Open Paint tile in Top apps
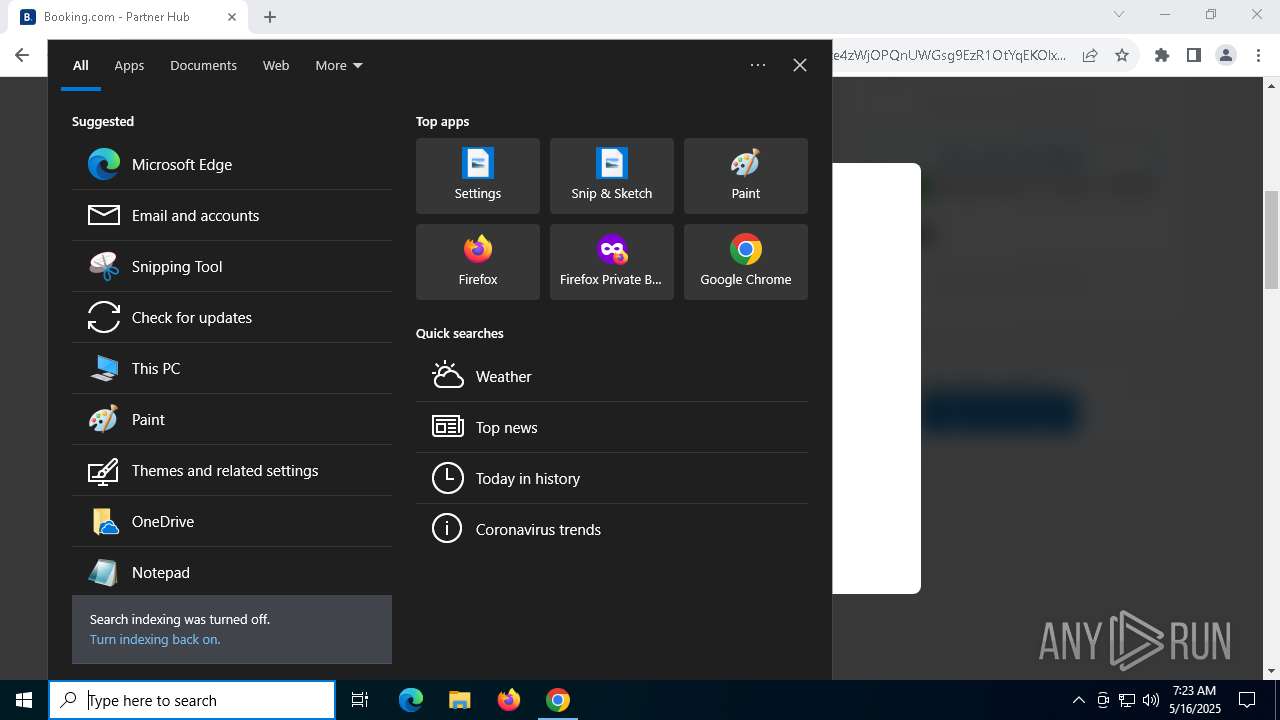This screenshot has height=720, width=1280. [x=746, y=176]
